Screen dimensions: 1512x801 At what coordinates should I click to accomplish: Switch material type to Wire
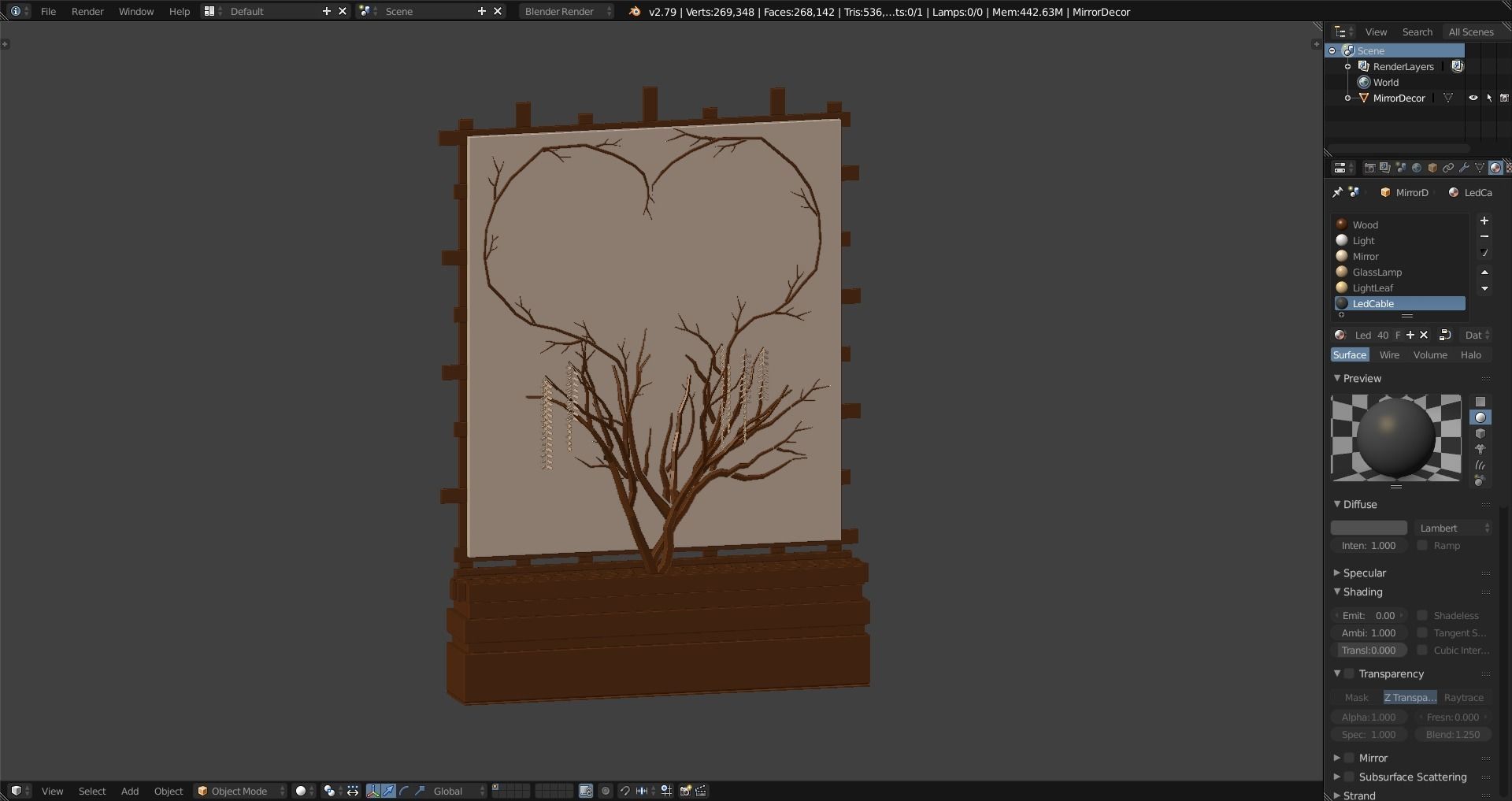click(x=1389, y=354)
